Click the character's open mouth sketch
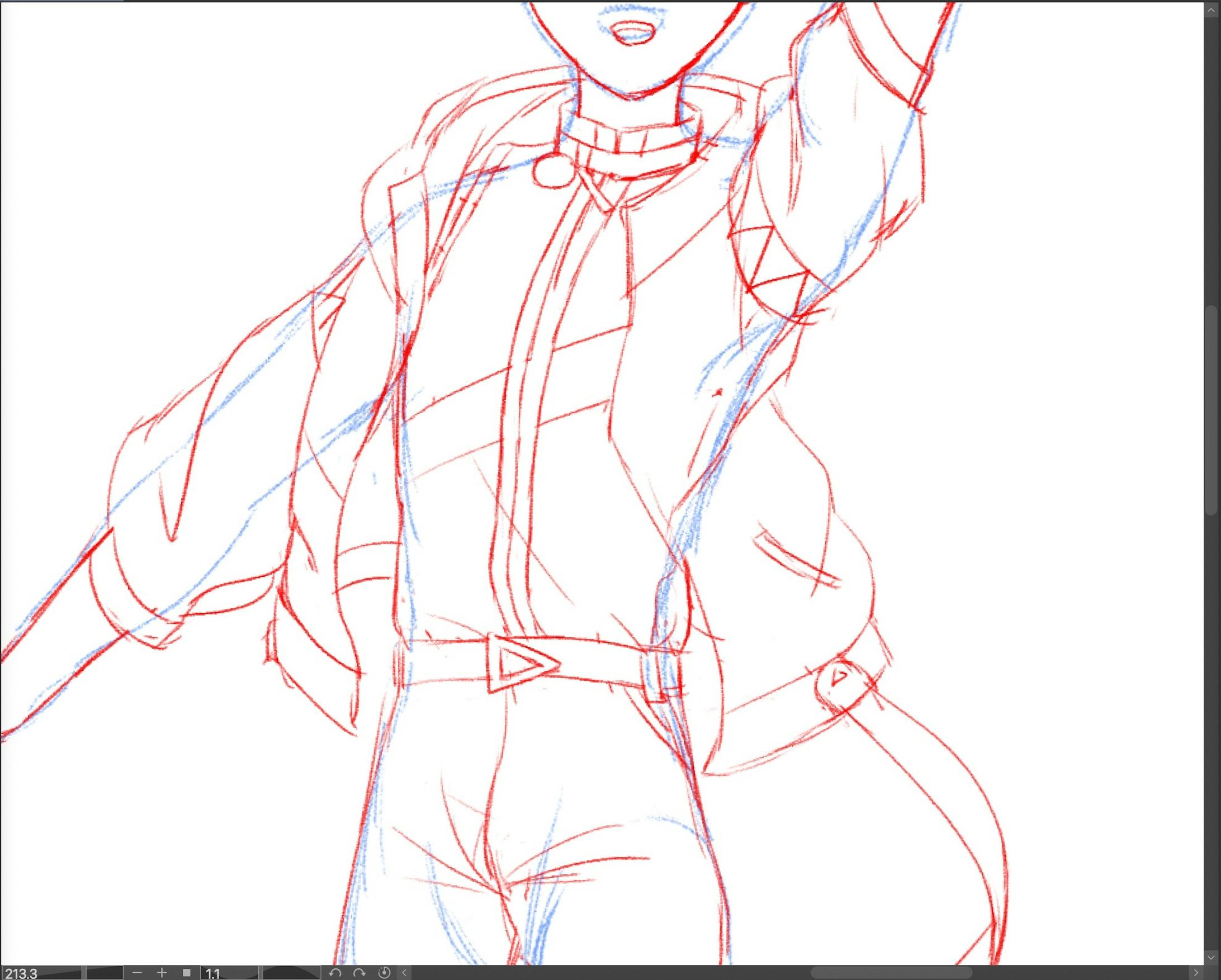The height and width of the screenshot is (980, 1221). (x=633, y=32)
